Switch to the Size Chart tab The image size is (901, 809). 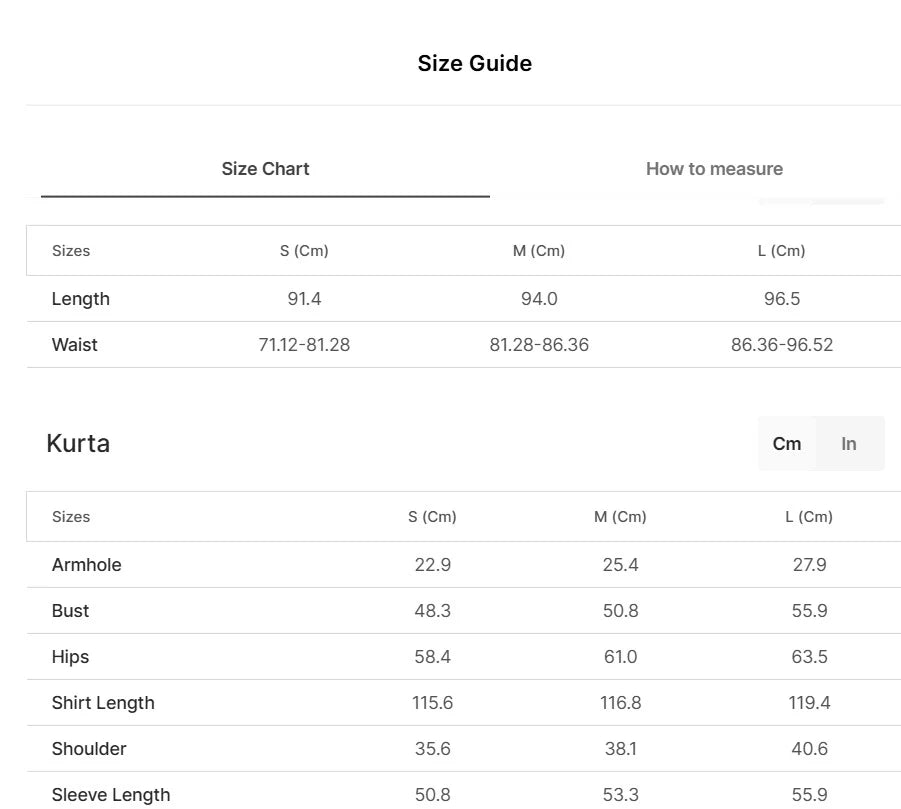click(265, 169)
